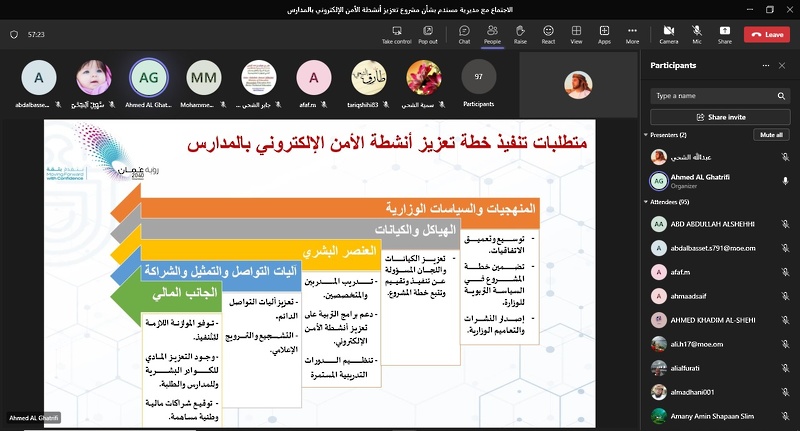
Task: Select the People tab
Action: click(x=493, y=34)
